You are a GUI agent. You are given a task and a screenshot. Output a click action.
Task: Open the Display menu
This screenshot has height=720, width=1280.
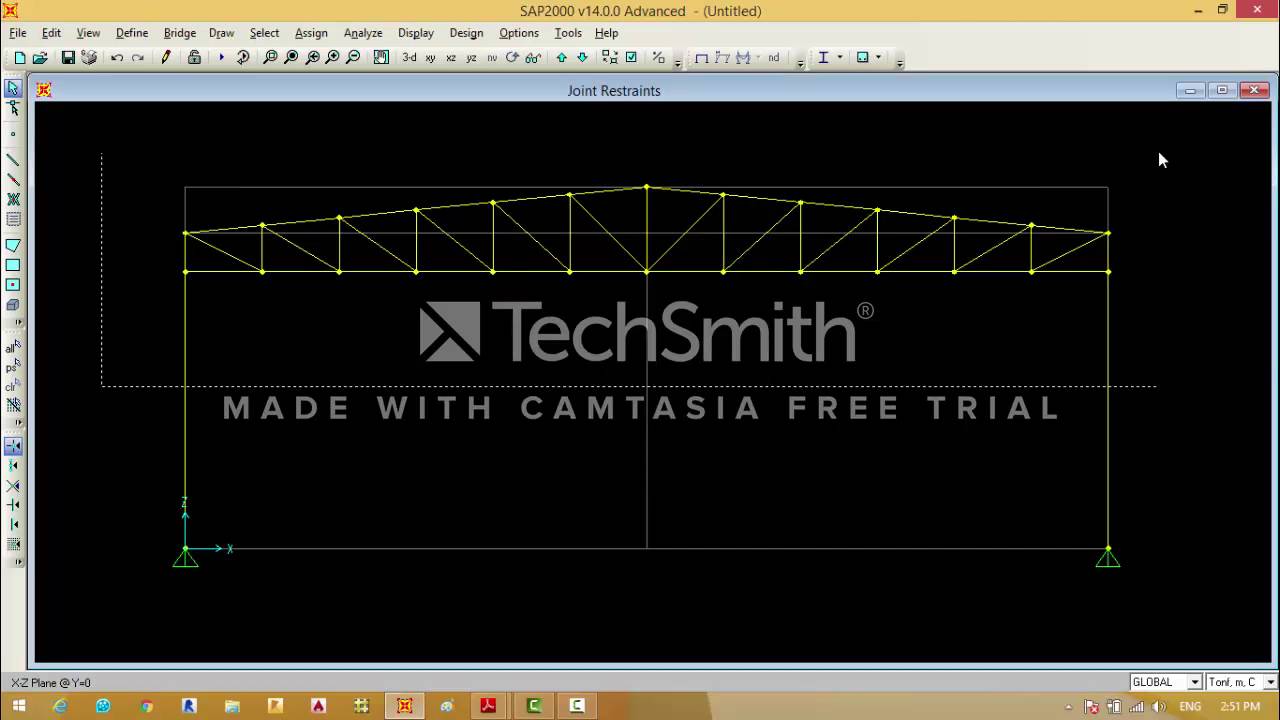pos(416,33)
